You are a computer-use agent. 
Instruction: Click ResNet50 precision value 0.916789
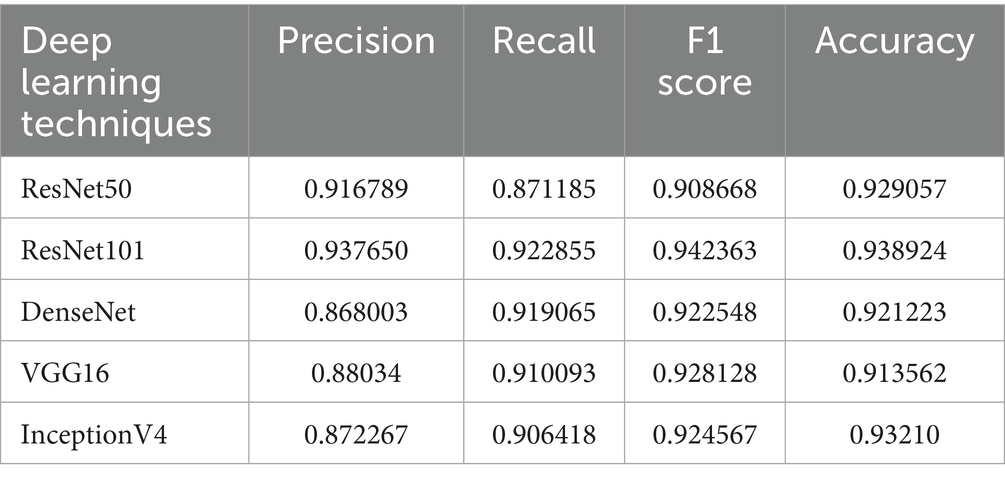tap(356, 187)
